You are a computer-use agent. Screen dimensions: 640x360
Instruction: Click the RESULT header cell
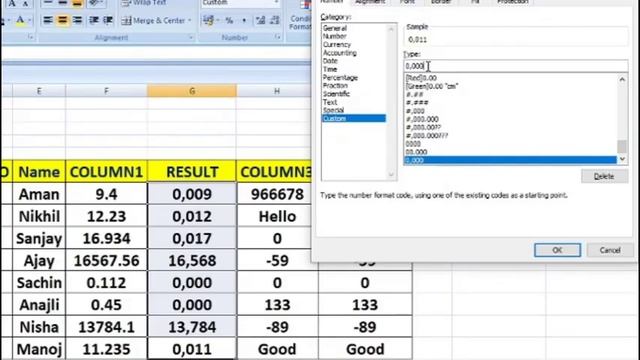pos(192,172)
